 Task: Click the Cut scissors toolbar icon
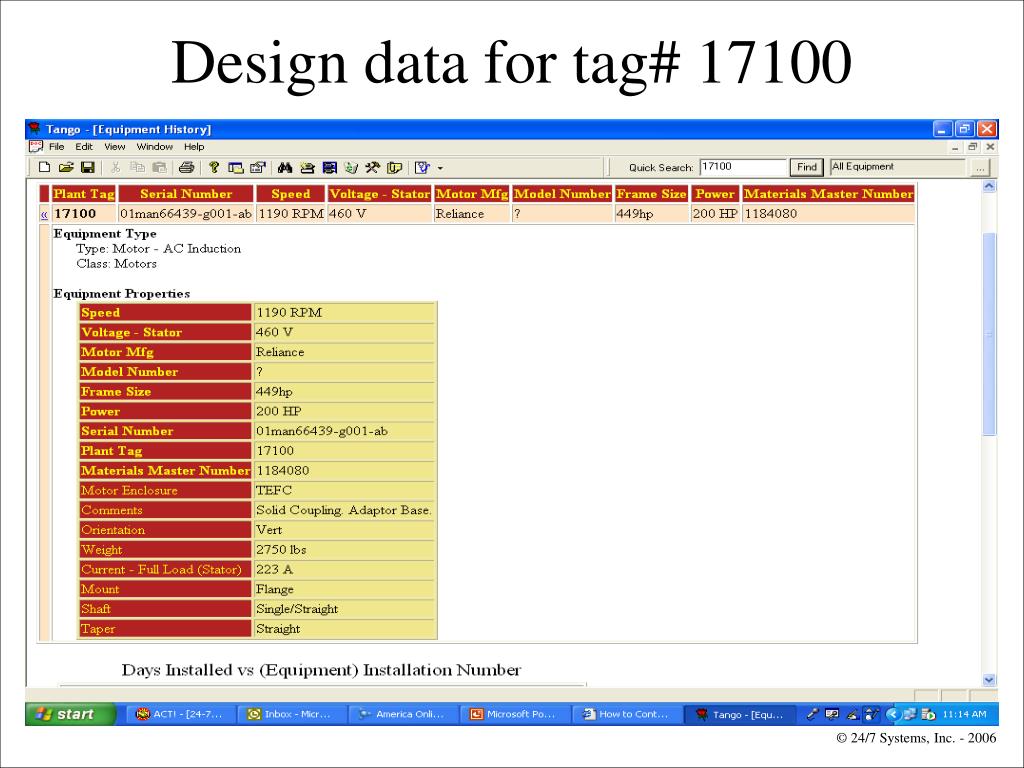tap(116, 167)
